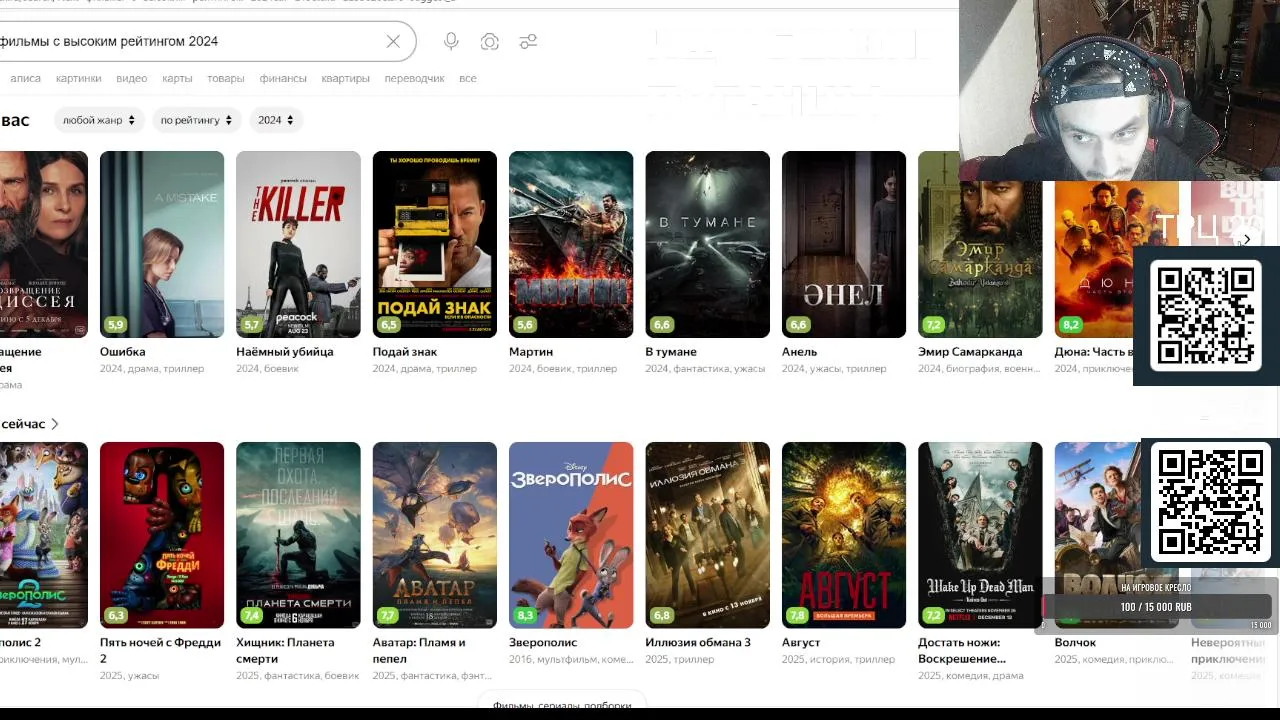
Task: Expand the 'сейчас' section chevron
Action: (x=55, y=424)
